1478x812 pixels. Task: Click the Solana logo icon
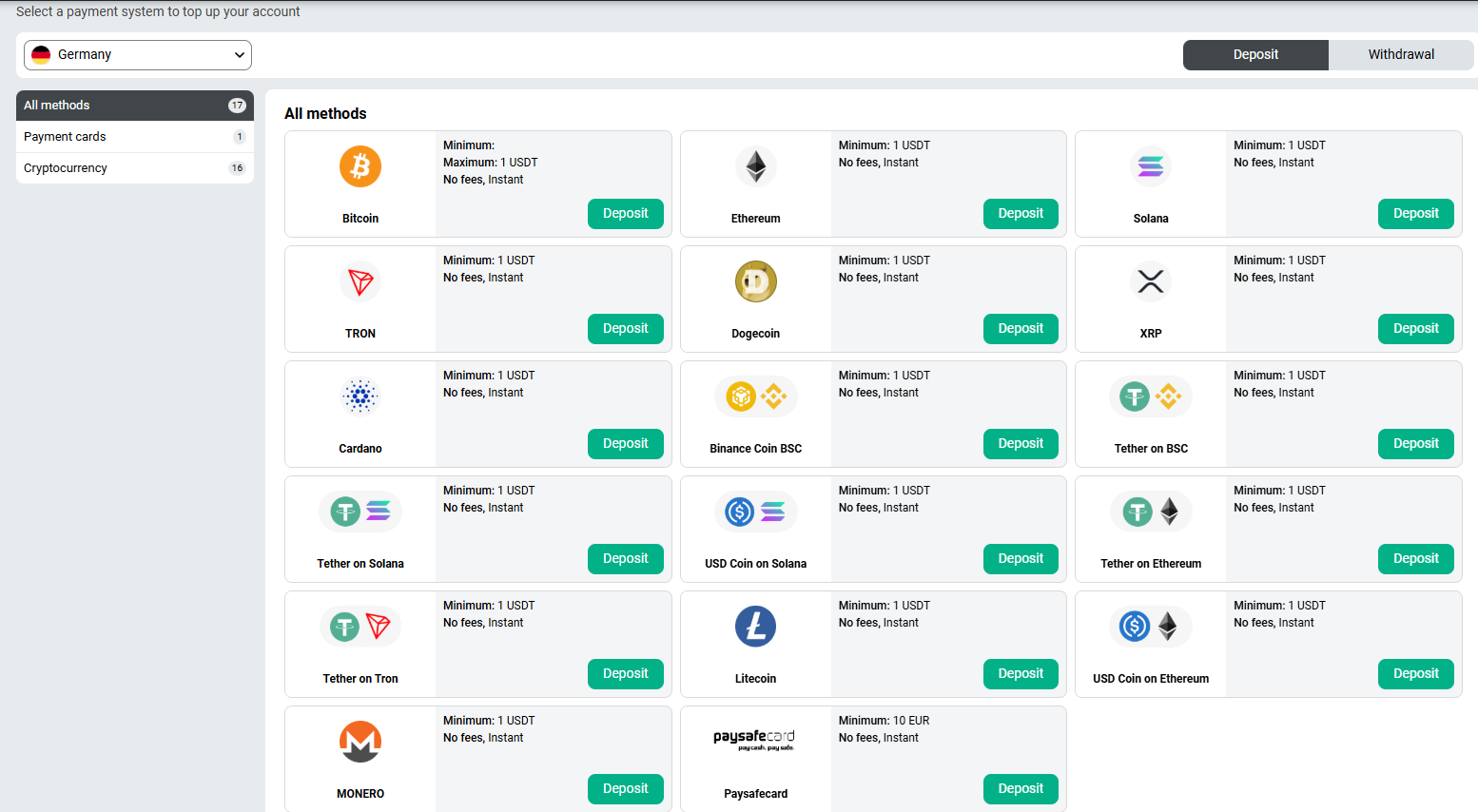[1150, 166]
